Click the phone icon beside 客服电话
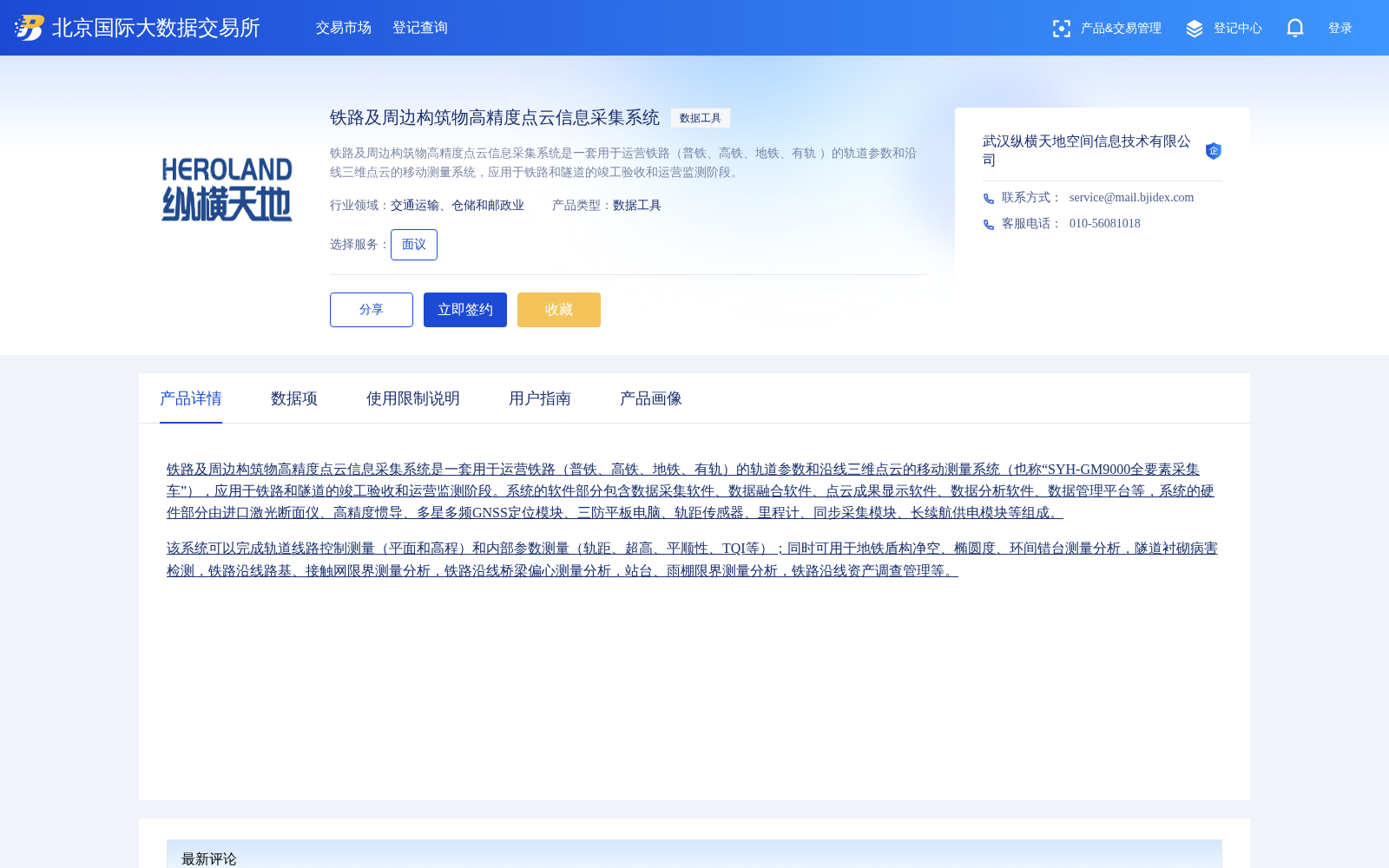 pyautogui.click(x=989, y=225)
